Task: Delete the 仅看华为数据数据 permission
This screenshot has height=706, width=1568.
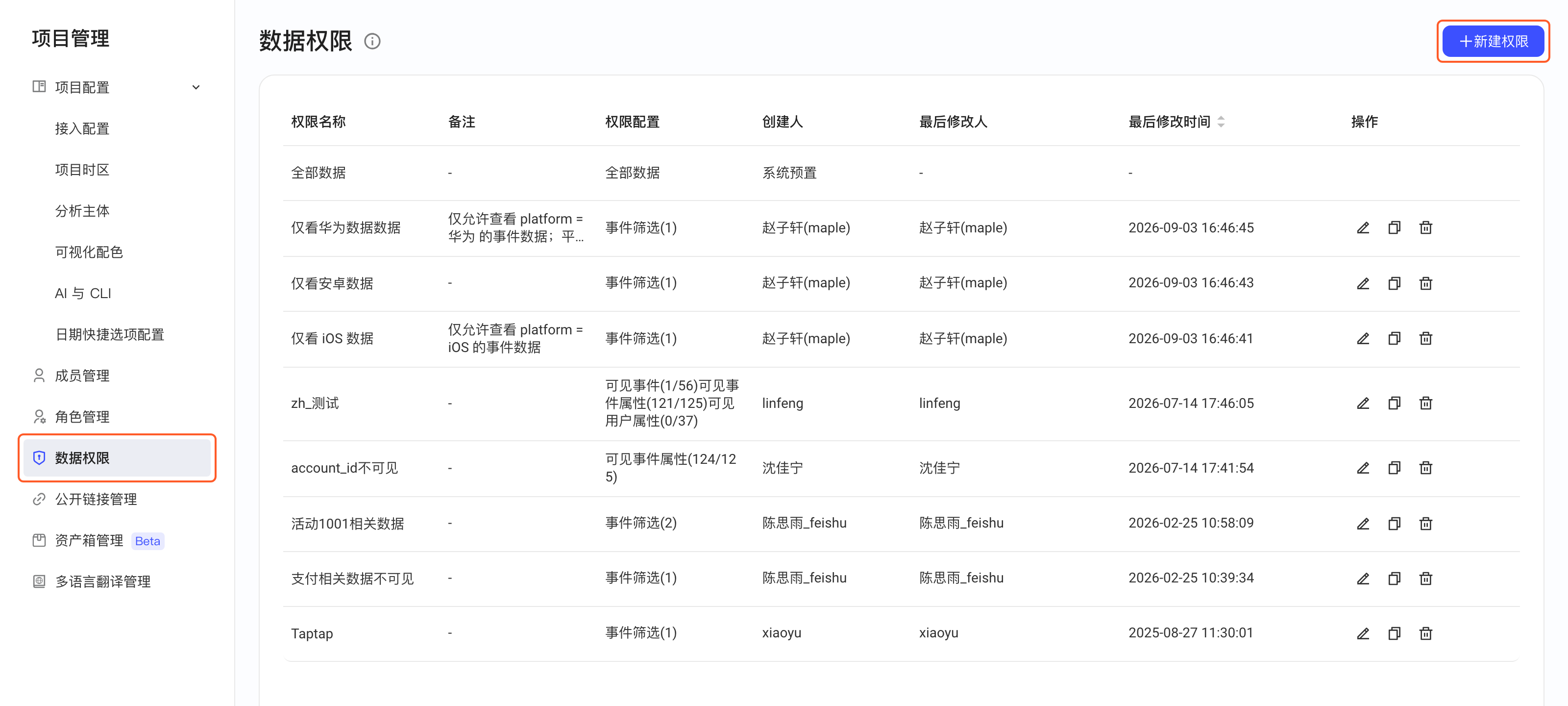Action: click(1425, 228)
